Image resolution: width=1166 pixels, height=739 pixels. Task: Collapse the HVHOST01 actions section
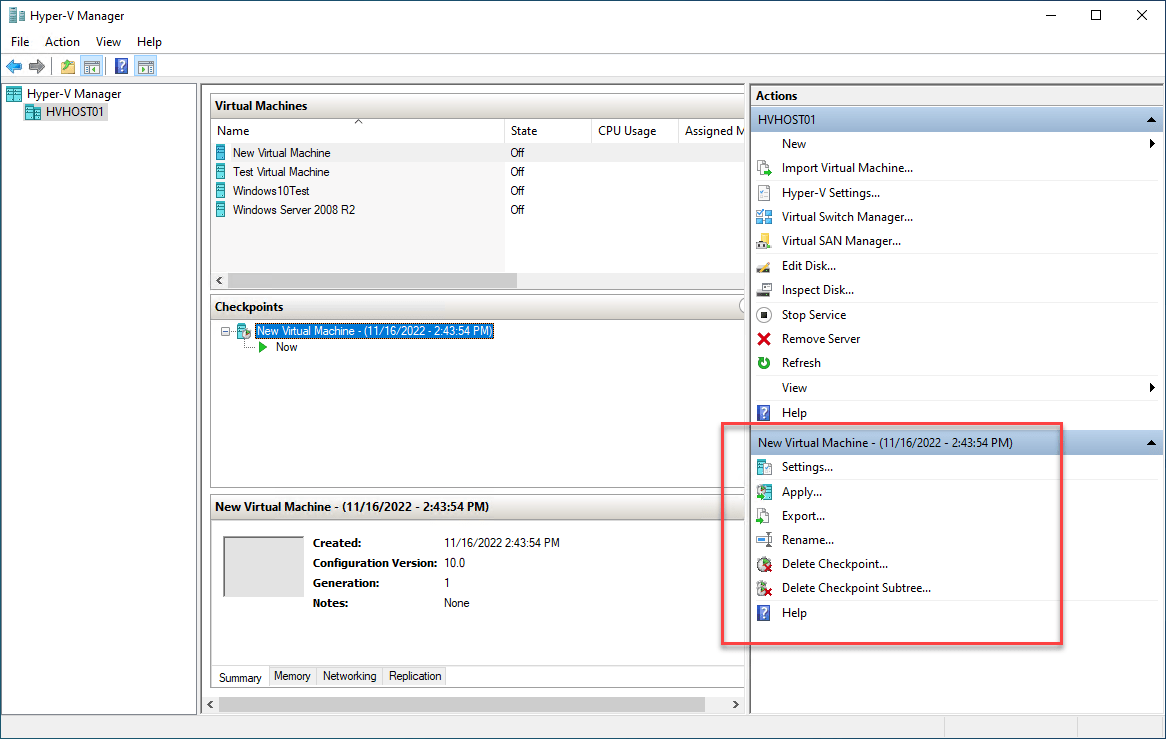pos(1151,120)
